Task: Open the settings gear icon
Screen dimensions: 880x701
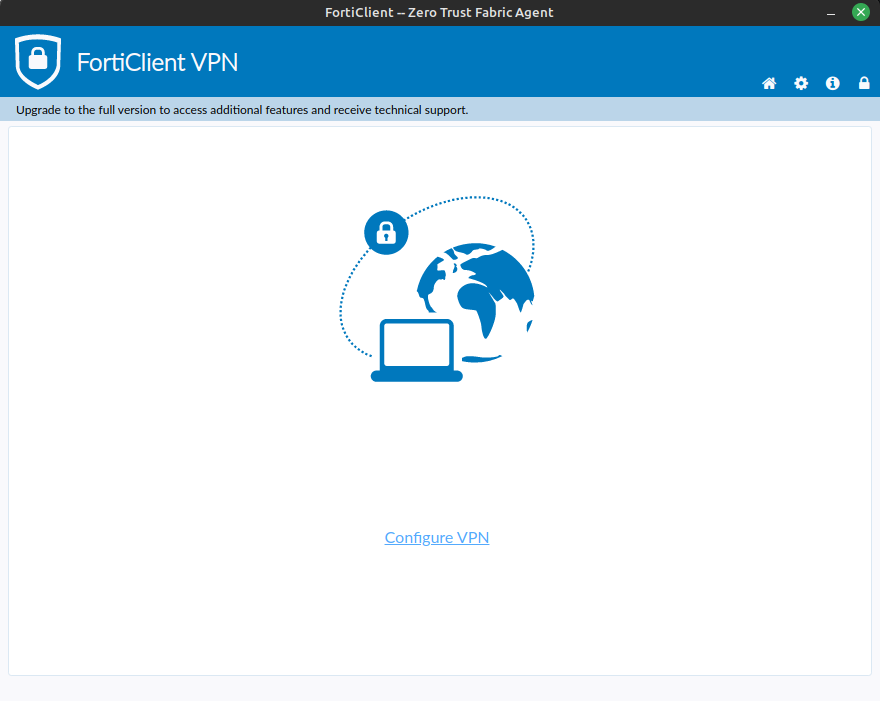Action: point(801,84)
